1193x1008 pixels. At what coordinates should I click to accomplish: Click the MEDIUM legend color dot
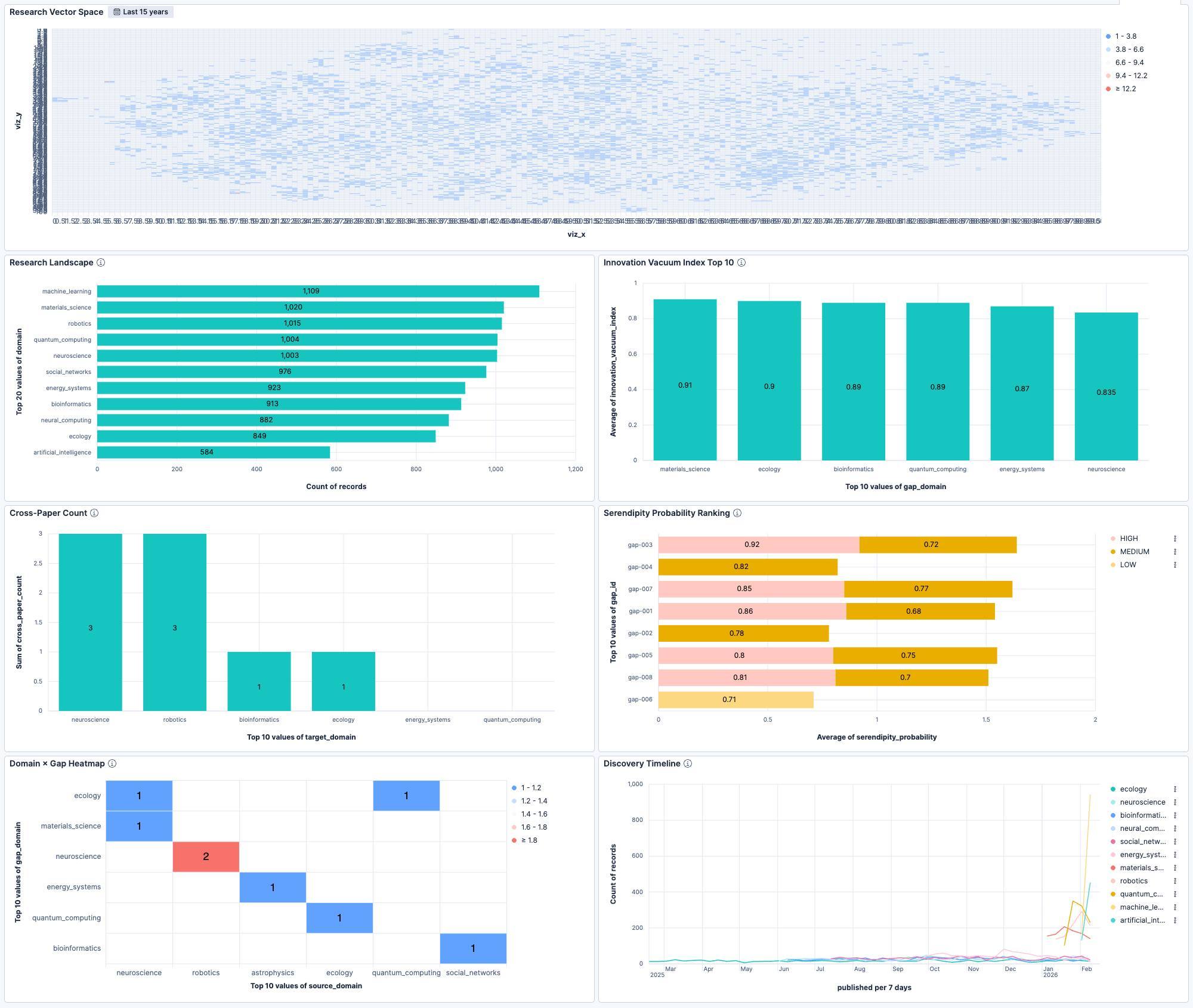(x=1113, y=552)
